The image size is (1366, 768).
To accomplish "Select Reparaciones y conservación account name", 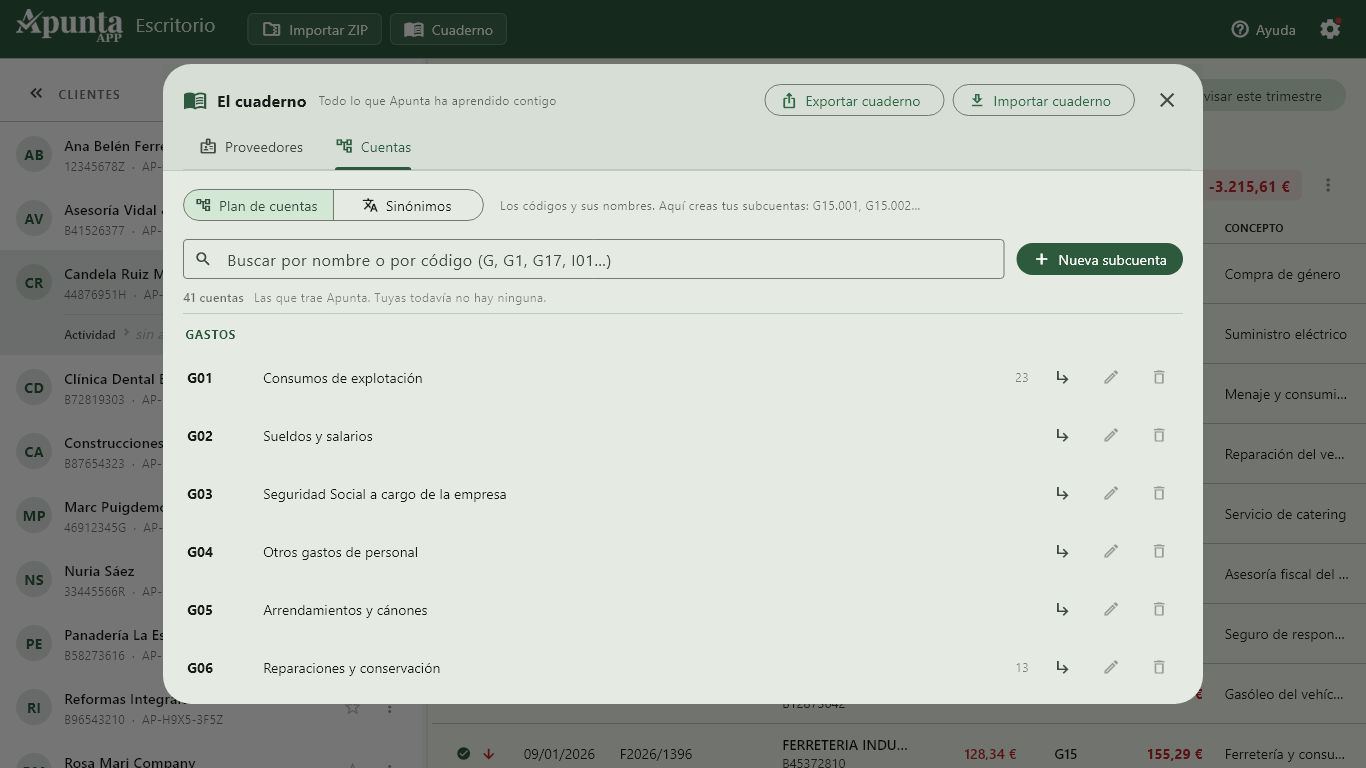I will 352,668.
